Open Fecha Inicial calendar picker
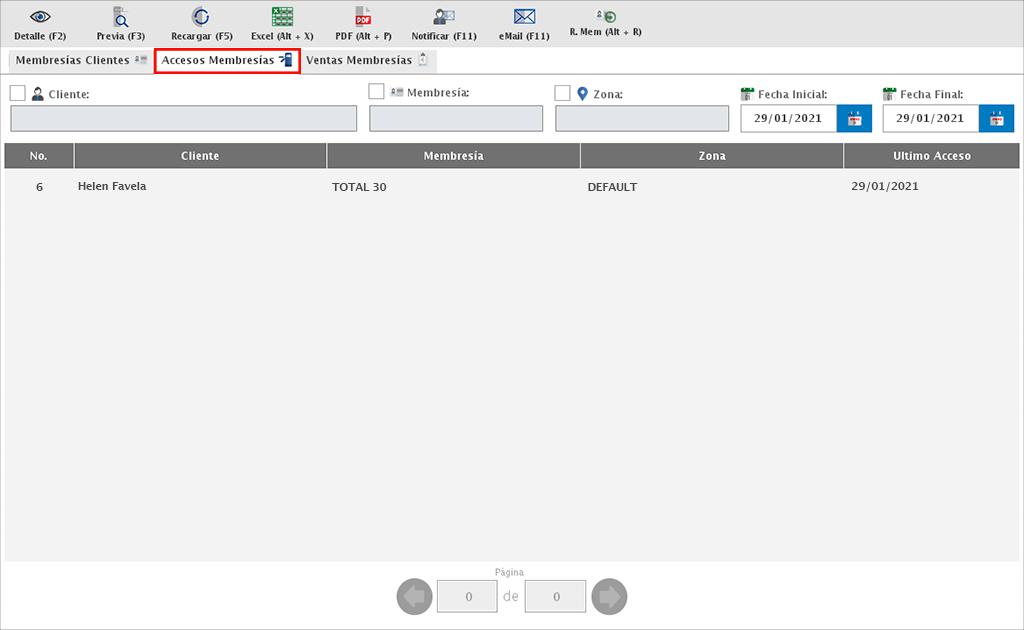The image size is (1024, 630). coord(854,118)
